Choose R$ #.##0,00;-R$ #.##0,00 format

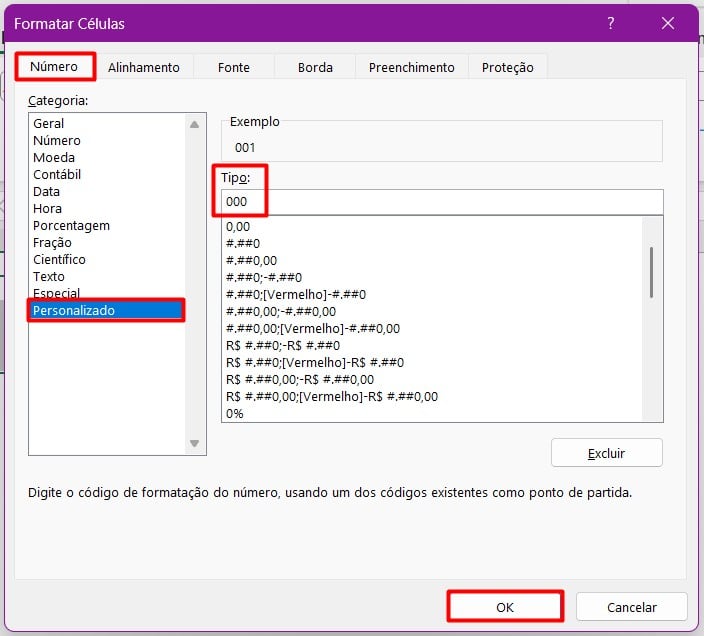click(x=432, y=380)
